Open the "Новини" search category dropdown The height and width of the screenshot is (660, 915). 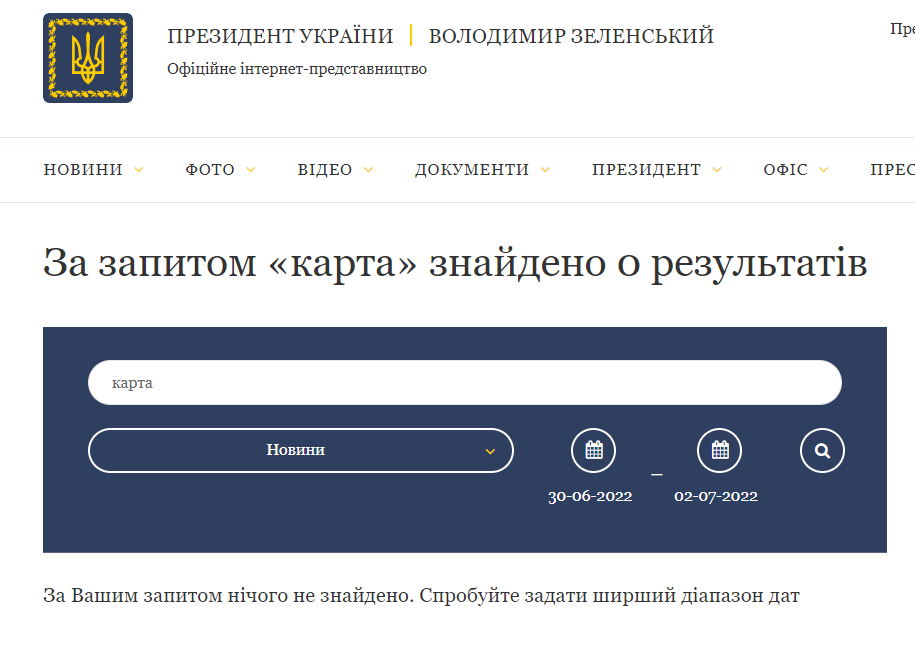pyautogui.click(x=301, y=450)
